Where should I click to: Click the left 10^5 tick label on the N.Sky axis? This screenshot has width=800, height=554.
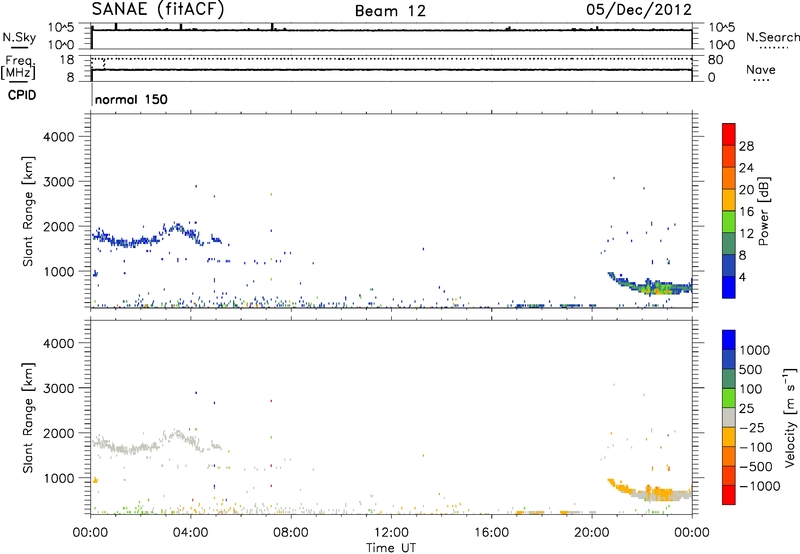tap(61, 28)
